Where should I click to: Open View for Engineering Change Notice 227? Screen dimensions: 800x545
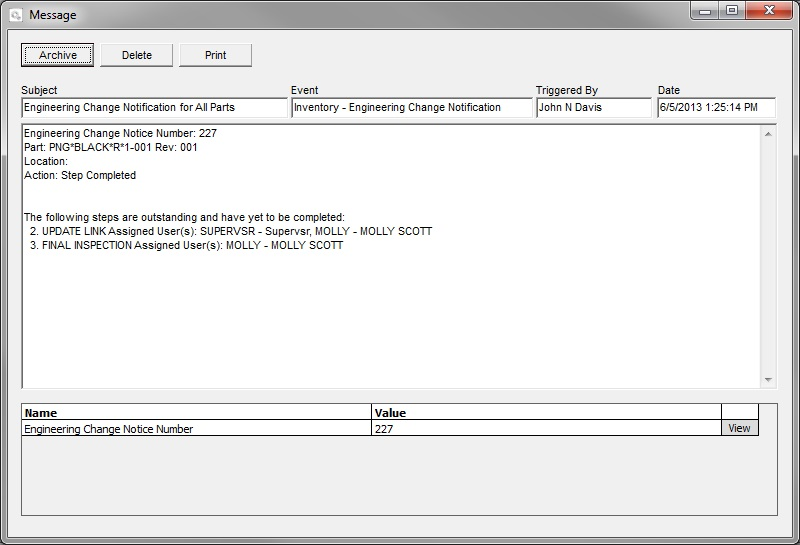[x=739, y=428]
